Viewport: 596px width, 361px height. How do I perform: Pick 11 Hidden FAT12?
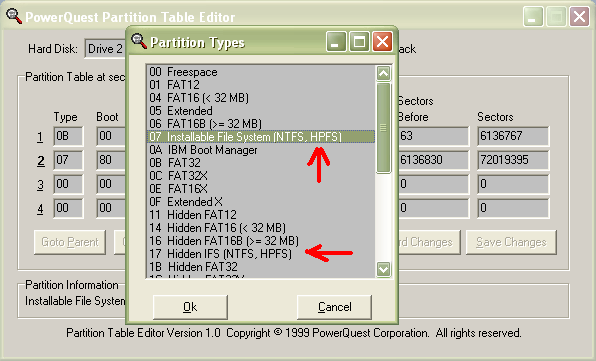(260, 215)
